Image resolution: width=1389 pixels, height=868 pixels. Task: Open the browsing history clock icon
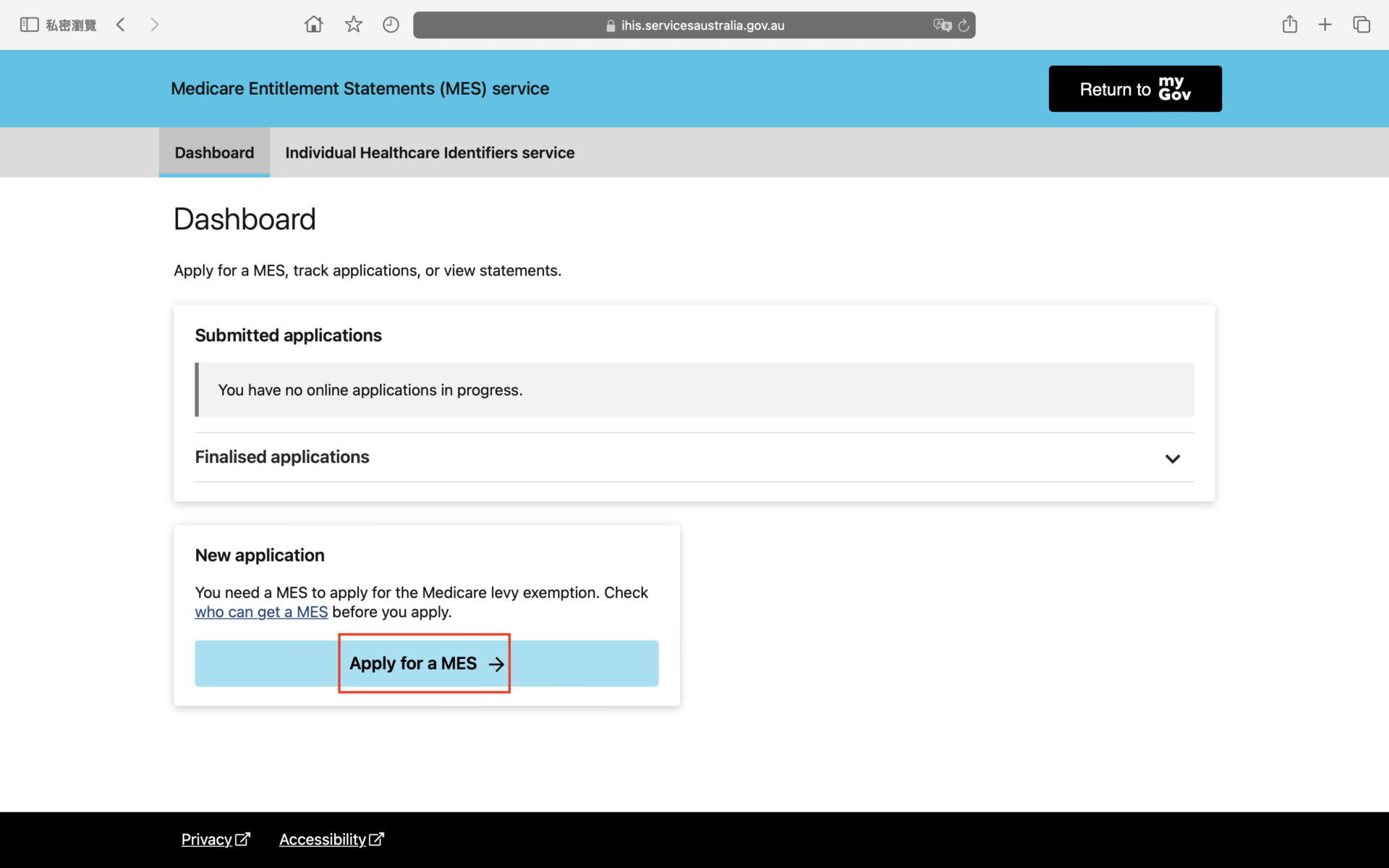(391, 25)
